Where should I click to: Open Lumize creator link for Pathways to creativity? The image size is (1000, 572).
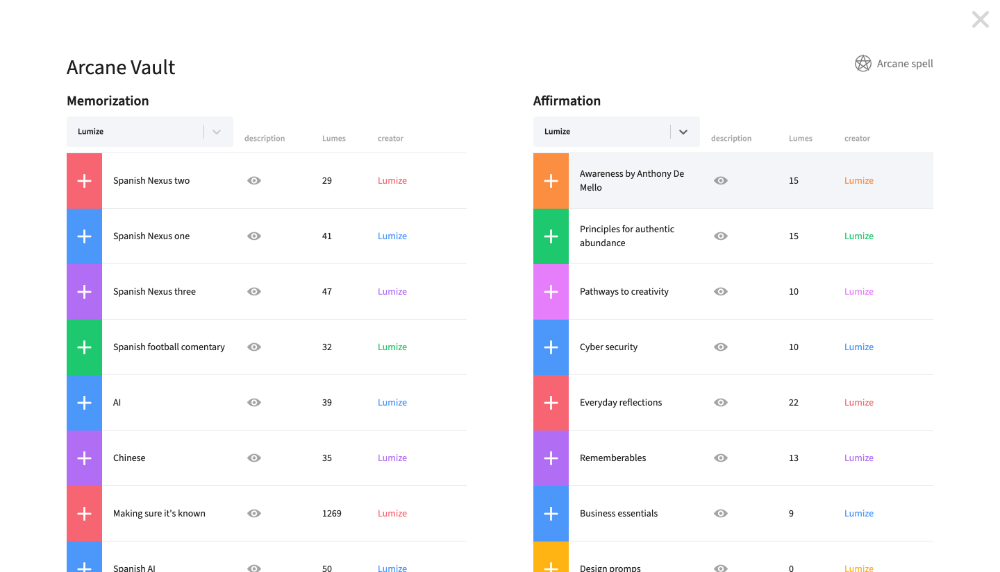point(859,291)
